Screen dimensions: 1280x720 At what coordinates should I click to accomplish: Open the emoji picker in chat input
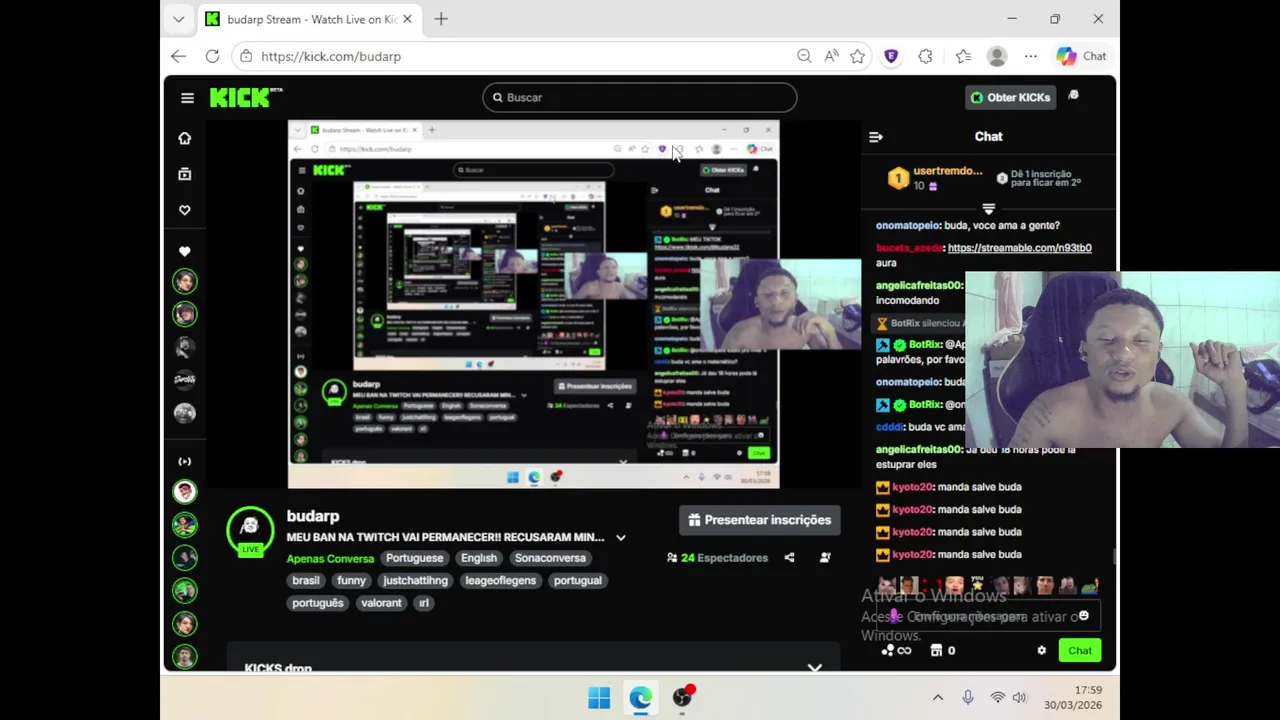[1084, 616]
